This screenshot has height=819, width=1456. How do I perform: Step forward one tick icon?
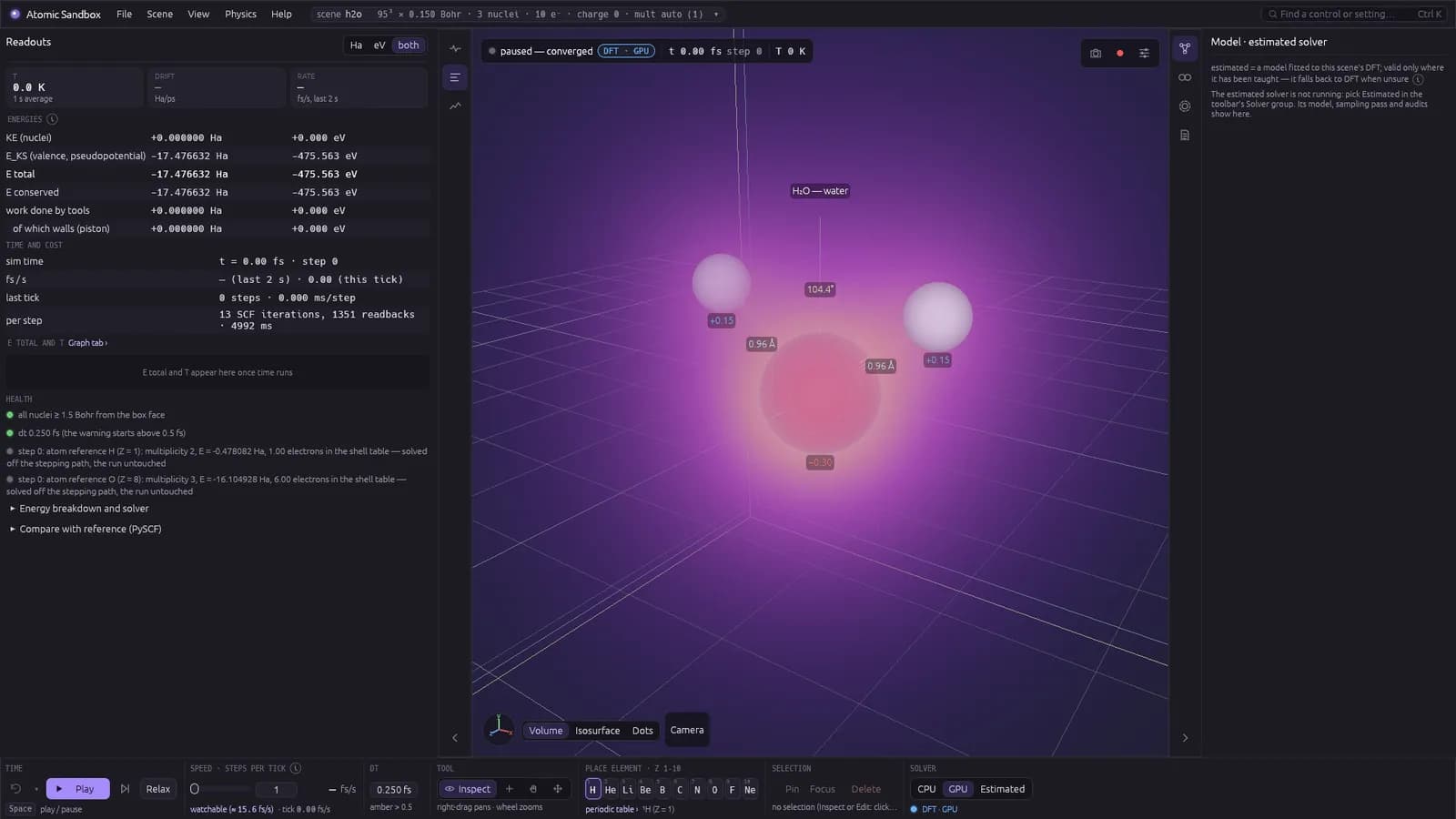[x=126, y=789]
